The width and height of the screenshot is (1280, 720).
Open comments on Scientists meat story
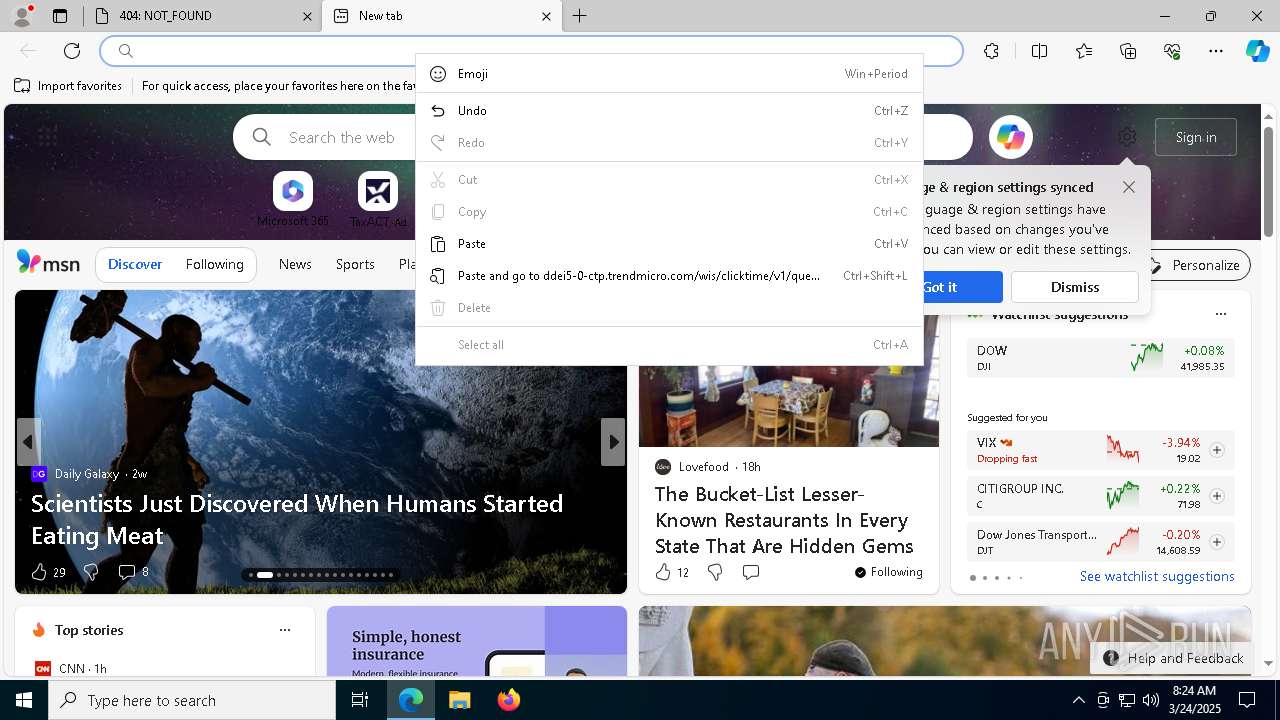[x=133, y=572]
